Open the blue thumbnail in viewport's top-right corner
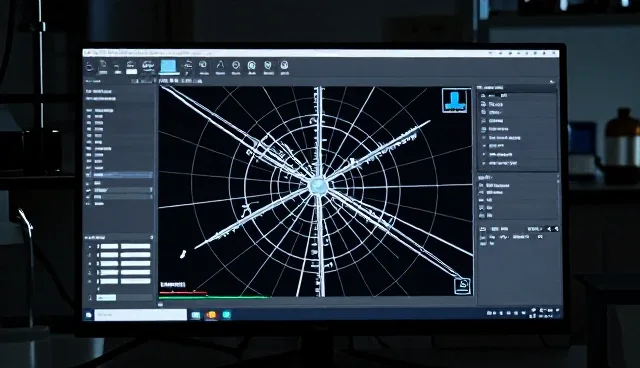This screenshot has width=640, height=368. pos(456,100)
